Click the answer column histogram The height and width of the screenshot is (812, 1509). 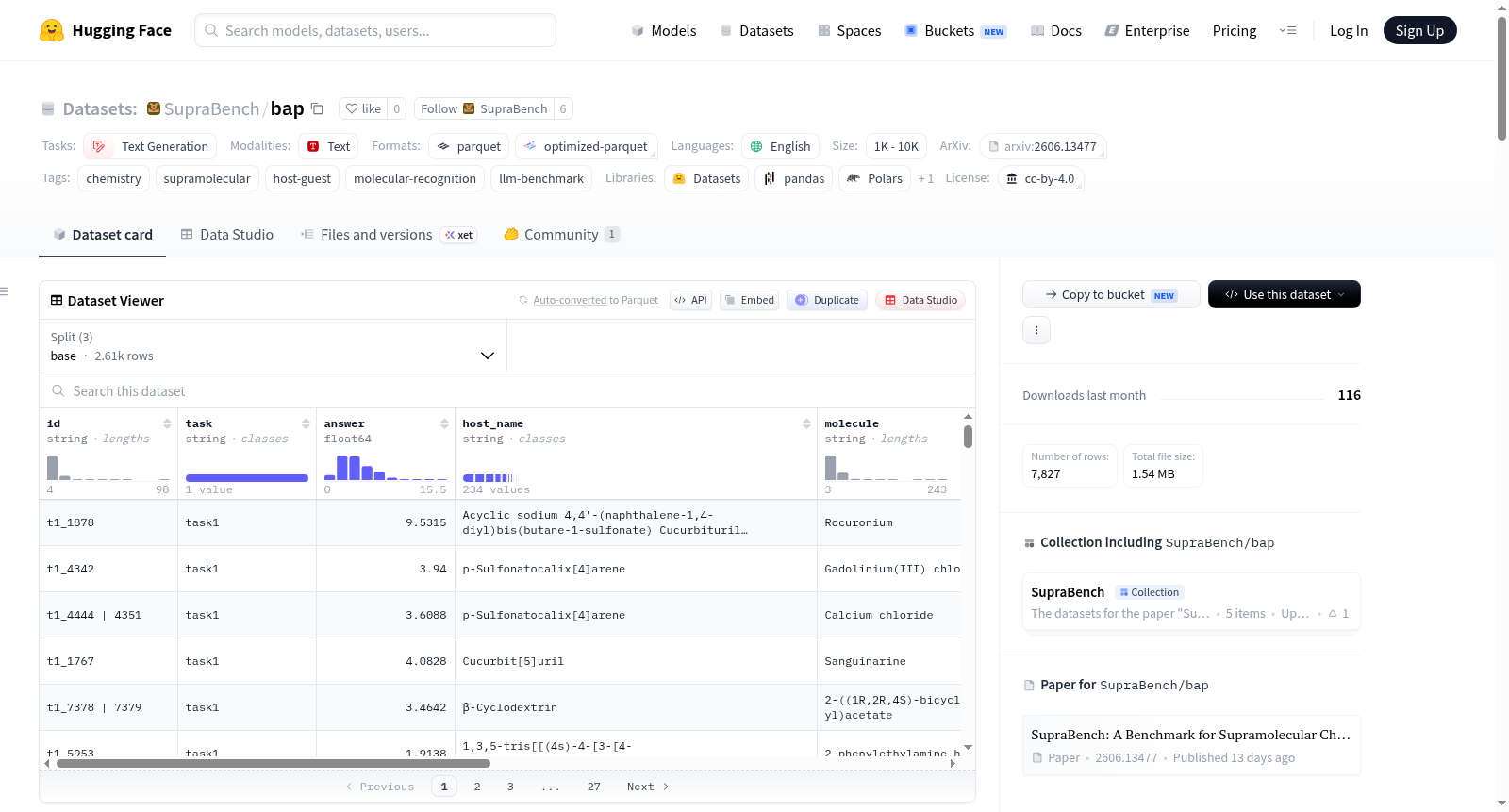coord(385,468)
